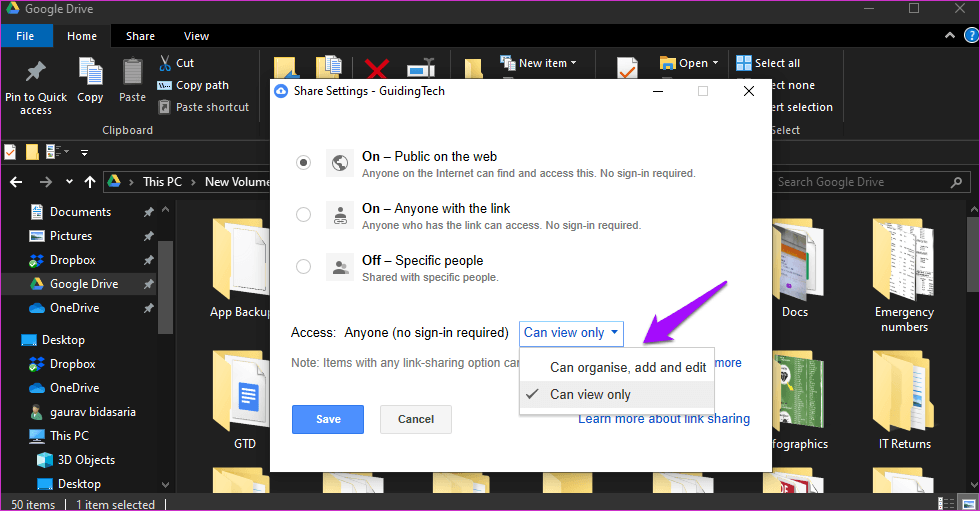
Task: Click the Cancel button
Action: (x=416, y=419)
